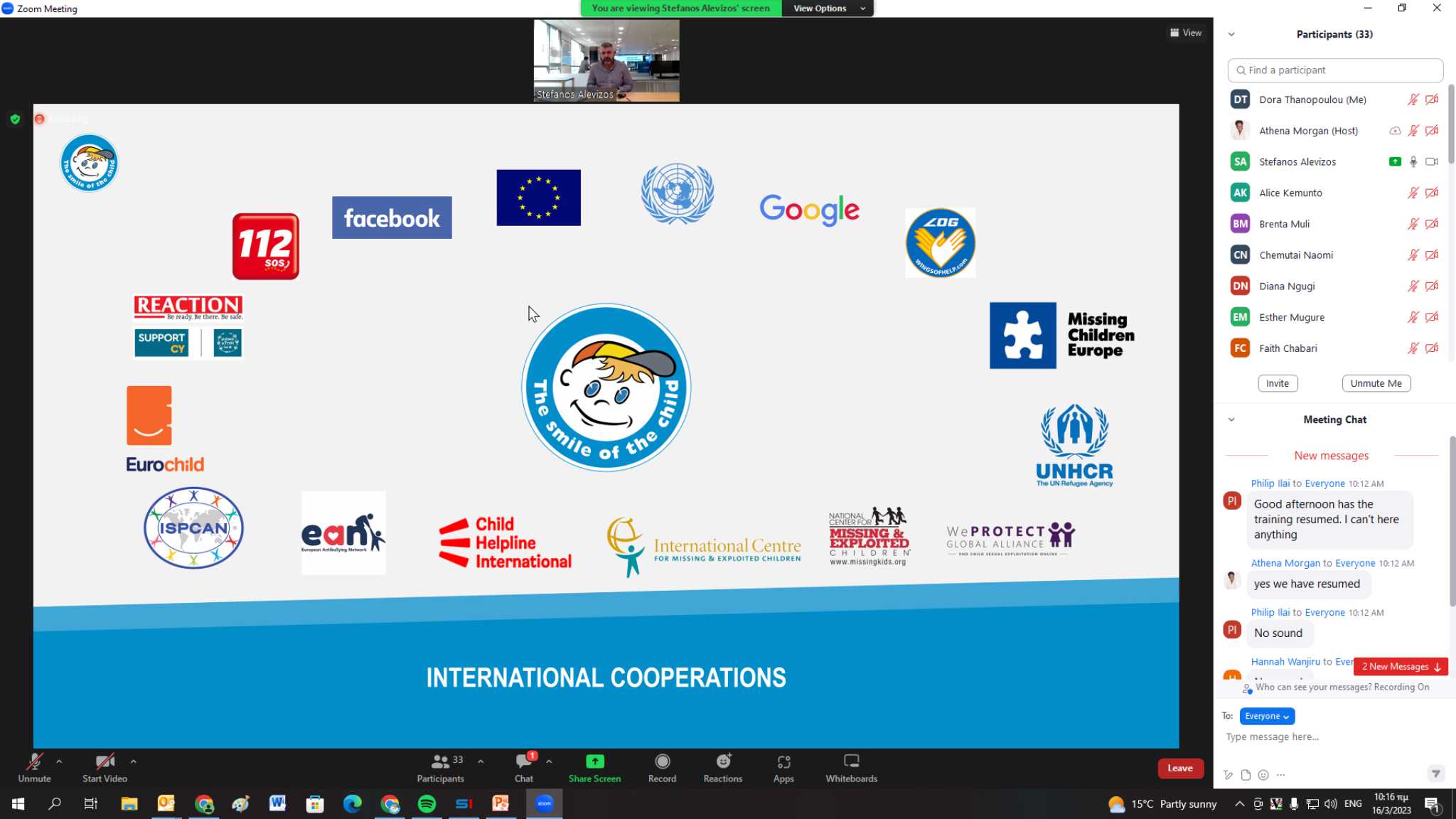This screenshot has height=819, width=1456.
Task: Open Spotify from the taskbar
Action: (427, 804)
